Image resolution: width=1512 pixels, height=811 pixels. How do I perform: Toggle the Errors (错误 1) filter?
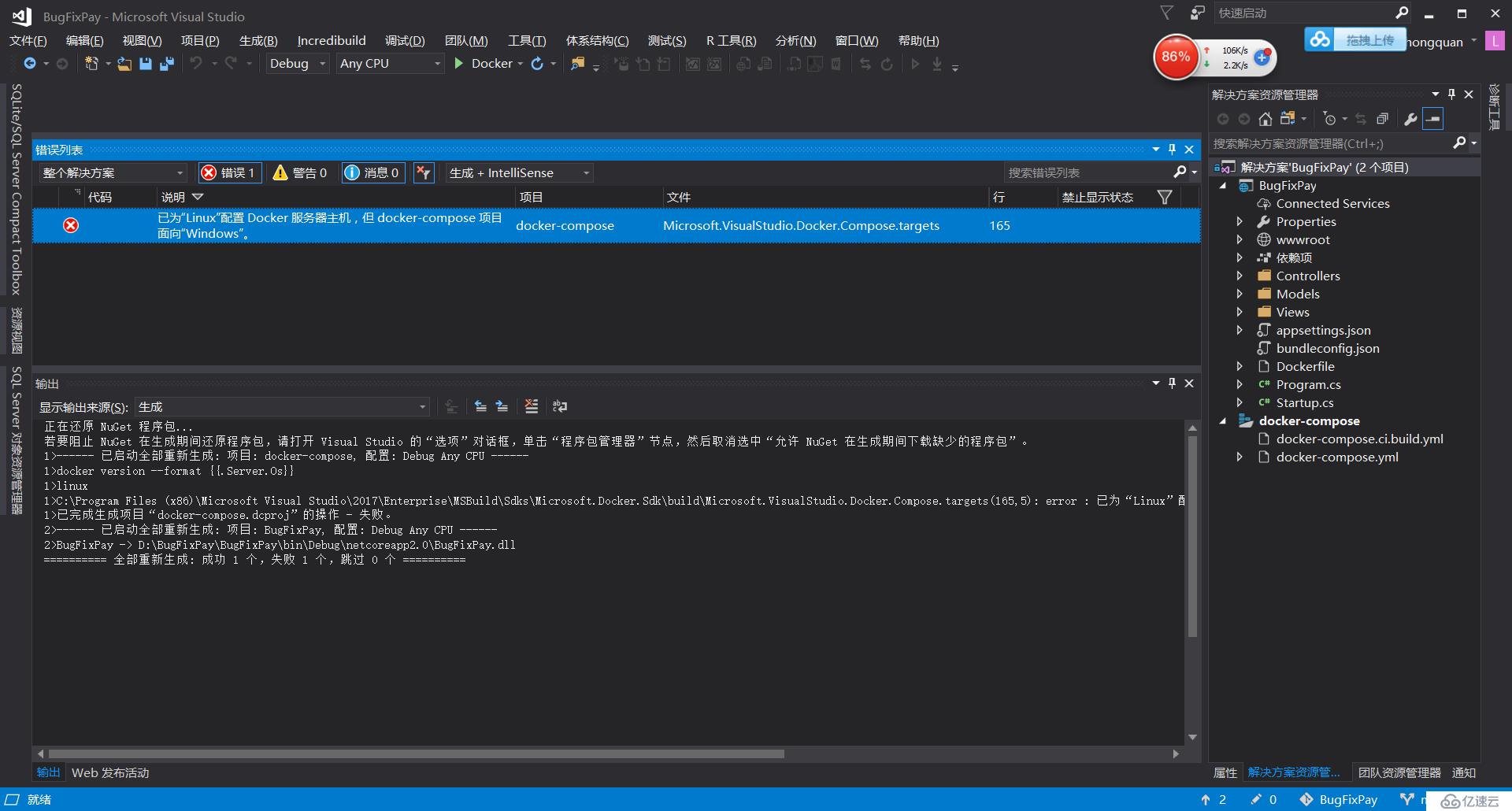[x=228, y=172]
